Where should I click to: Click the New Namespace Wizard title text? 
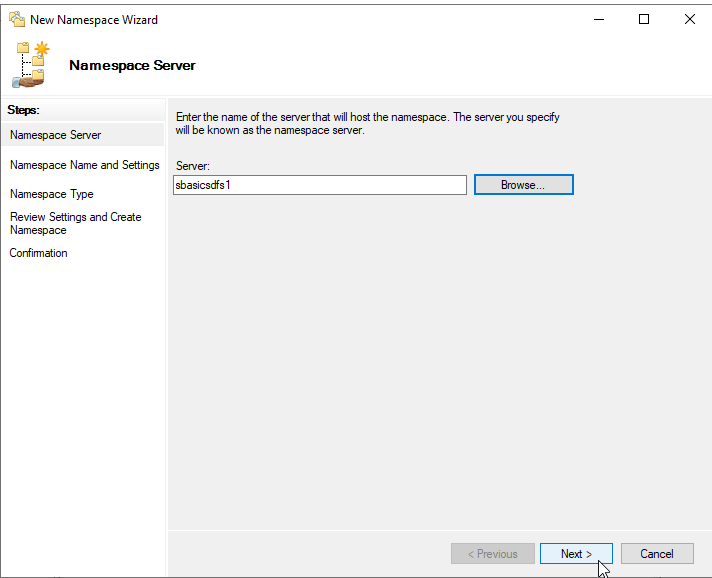coord(94,20)
